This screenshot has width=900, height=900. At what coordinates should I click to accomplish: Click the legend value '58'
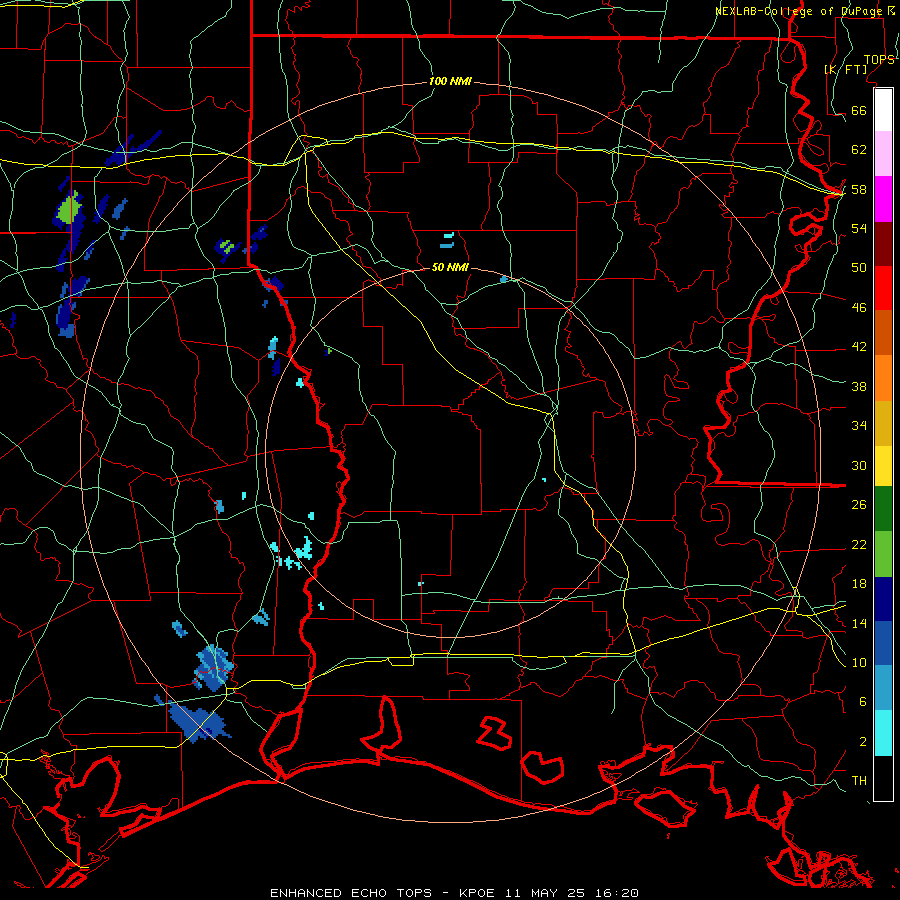(859, 189)
